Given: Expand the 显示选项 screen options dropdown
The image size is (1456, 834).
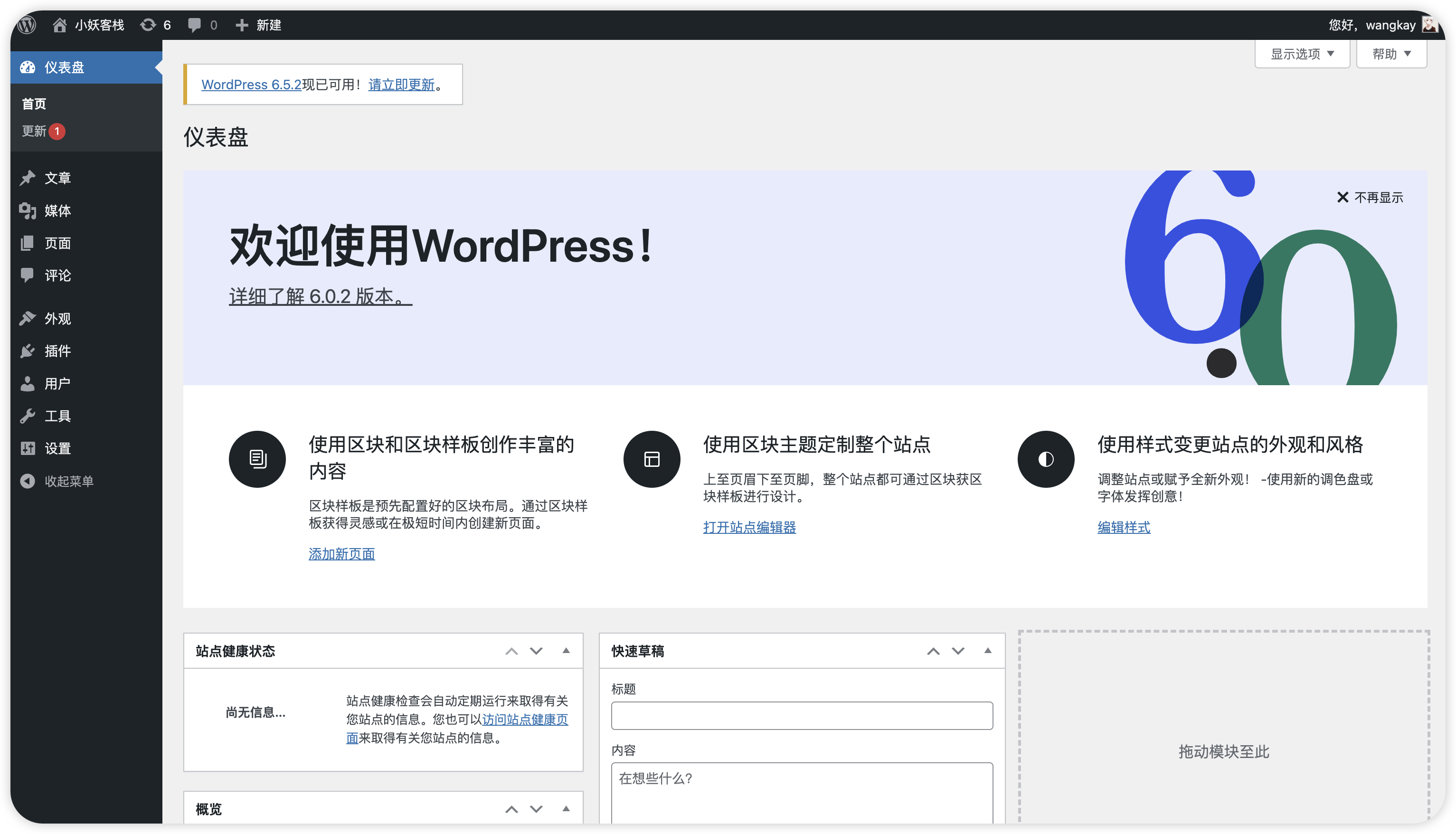Looking at the screenshot, I should [x=1302, y=54].
